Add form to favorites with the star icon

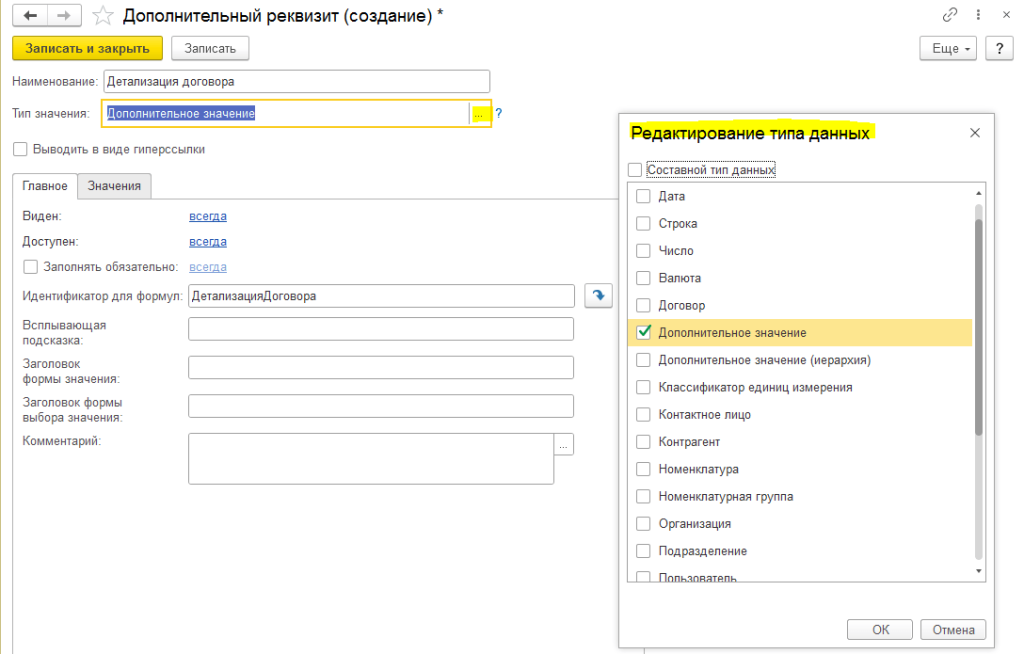pos(103,16)
